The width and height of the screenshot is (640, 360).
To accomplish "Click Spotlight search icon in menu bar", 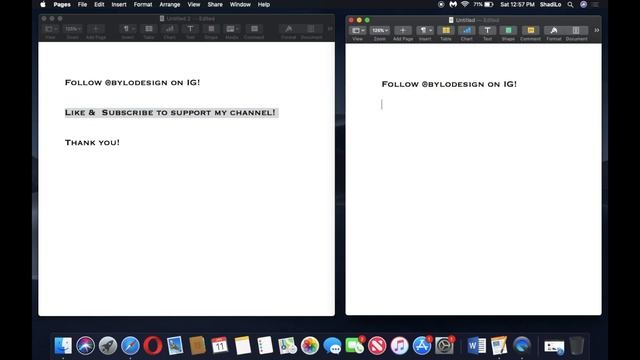I will [x=570, y=4].
